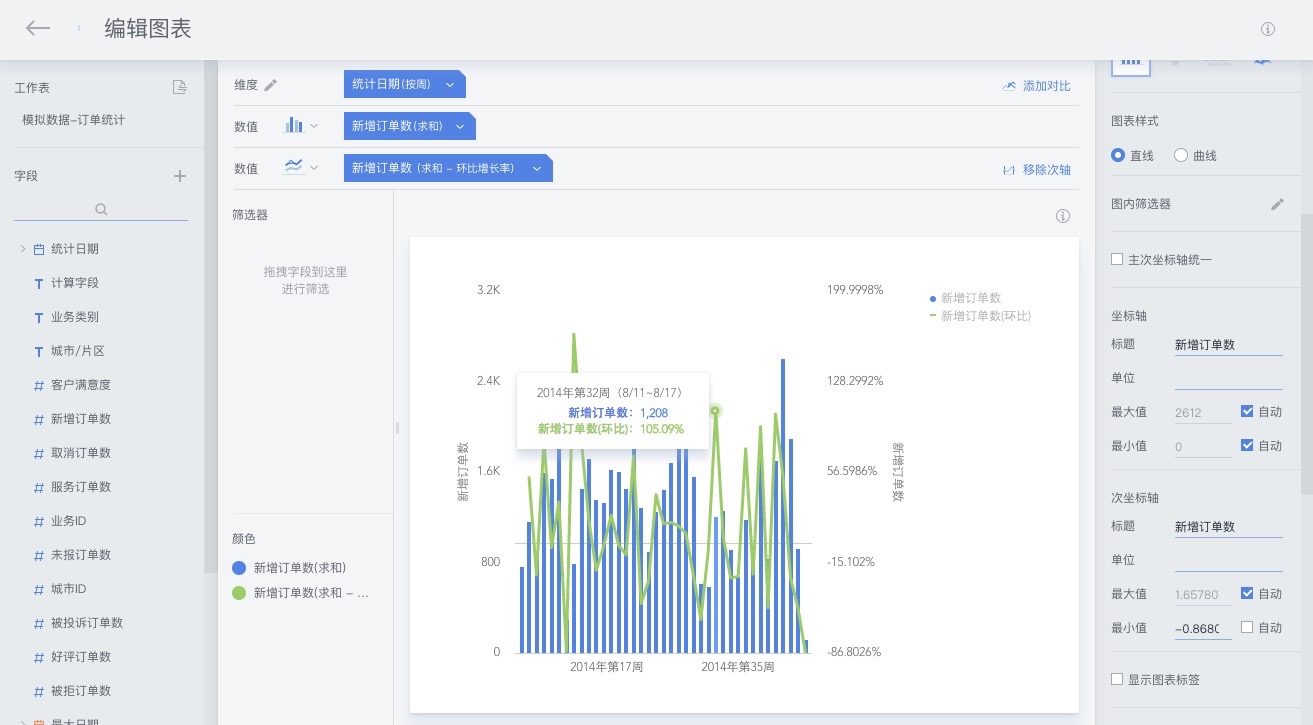1313x725 pixels.
Task: Click the field search input box
Action: coord(101,210)
